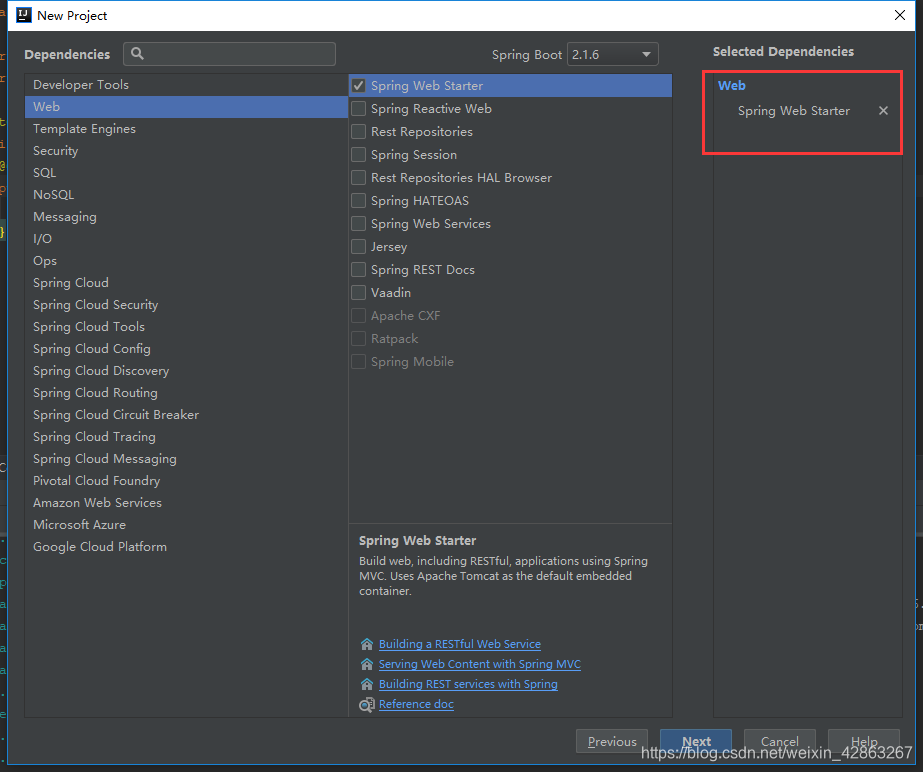The image size is (923, 772).
Task: Select the I/O category
Action: pos(186,238)
